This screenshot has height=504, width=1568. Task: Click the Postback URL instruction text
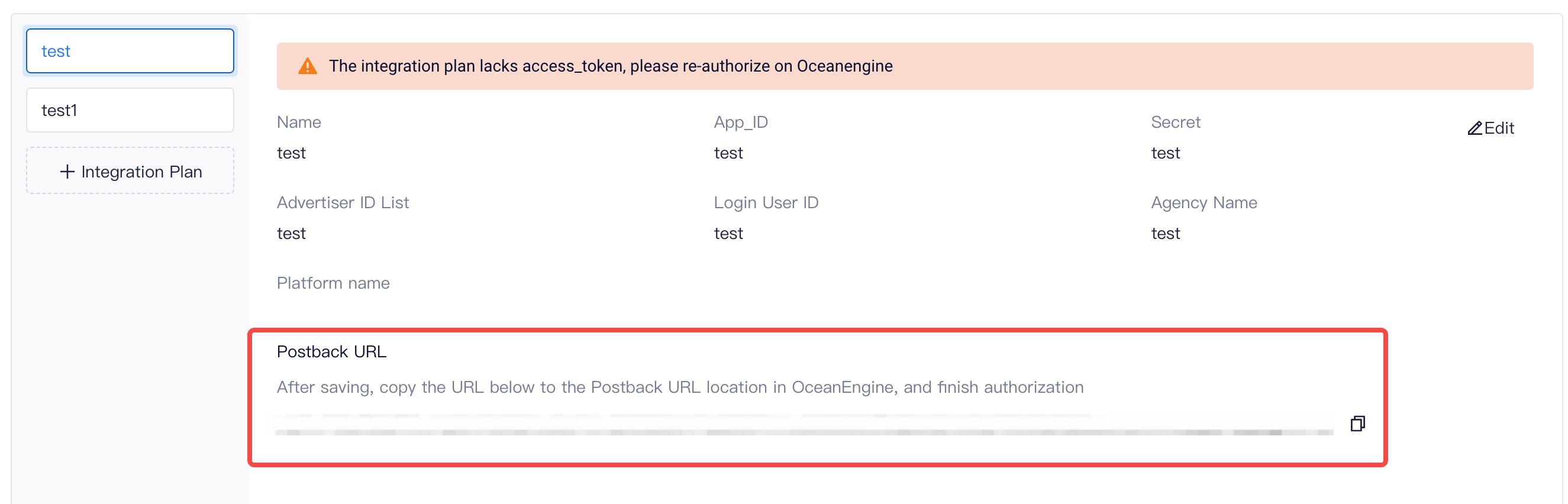(679, 387)
